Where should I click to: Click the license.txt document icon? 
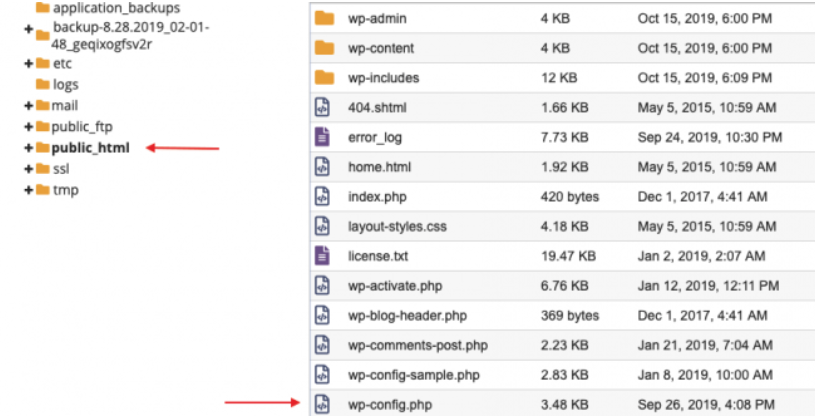coord(322,256)
